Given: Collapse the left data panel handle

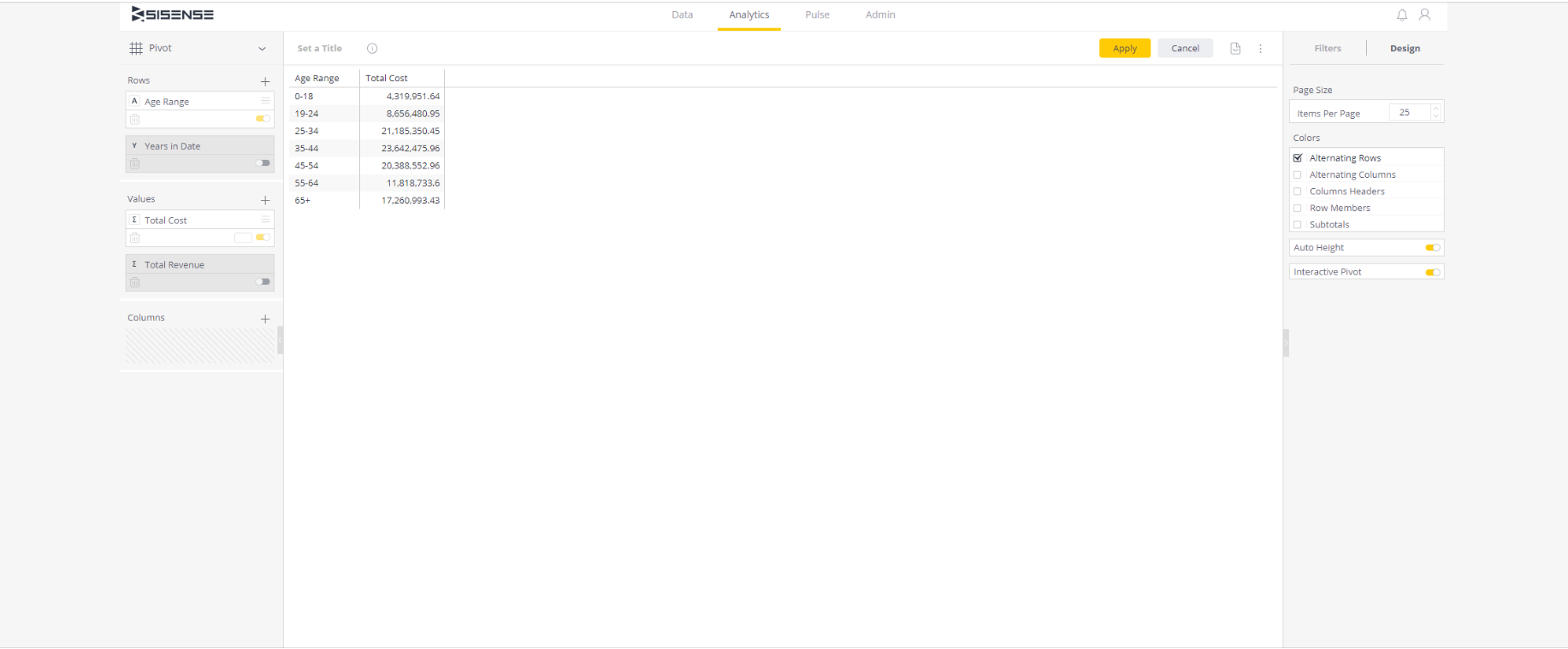Looking at the screenshot, I should pyautogui.click(x=280, y=340).
